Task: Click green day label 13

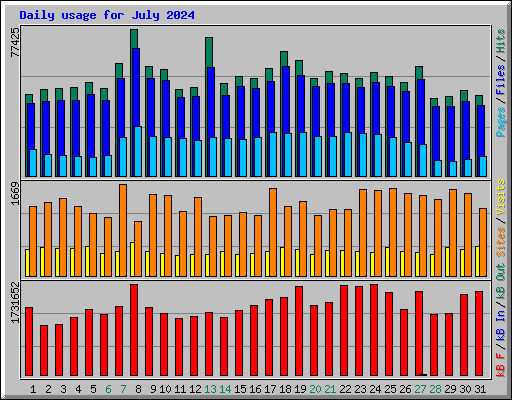Action: (x=210, y=389)
